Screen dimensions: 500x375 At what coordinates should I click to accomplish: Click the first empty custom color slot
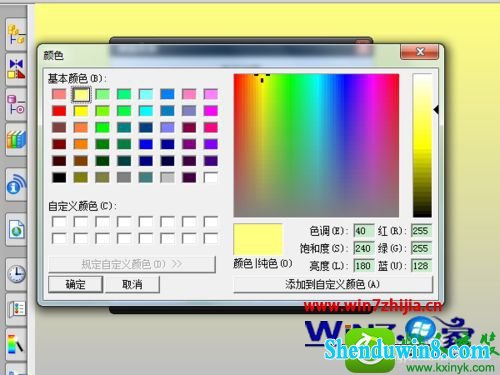coord(59,222)
